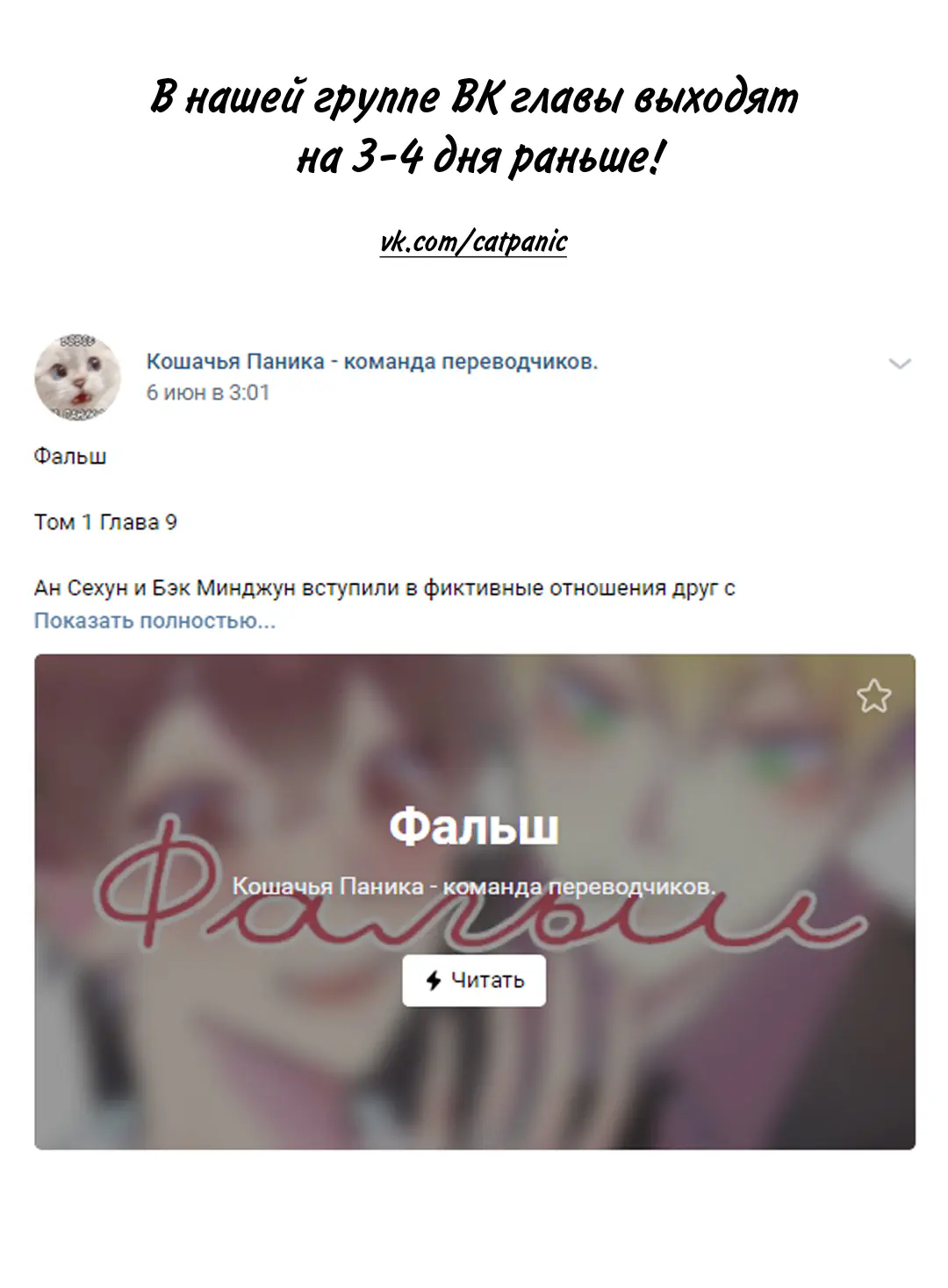Bookmark the Фальш article with star icon

point(873,696)
